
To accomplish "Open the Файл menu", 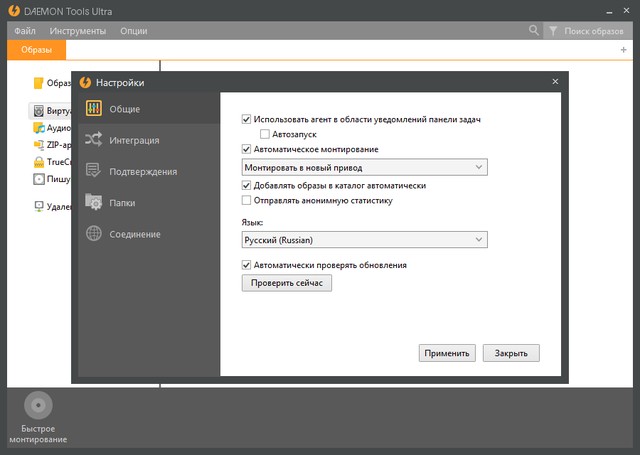I will pyautogui.click(x=25, y=31).
